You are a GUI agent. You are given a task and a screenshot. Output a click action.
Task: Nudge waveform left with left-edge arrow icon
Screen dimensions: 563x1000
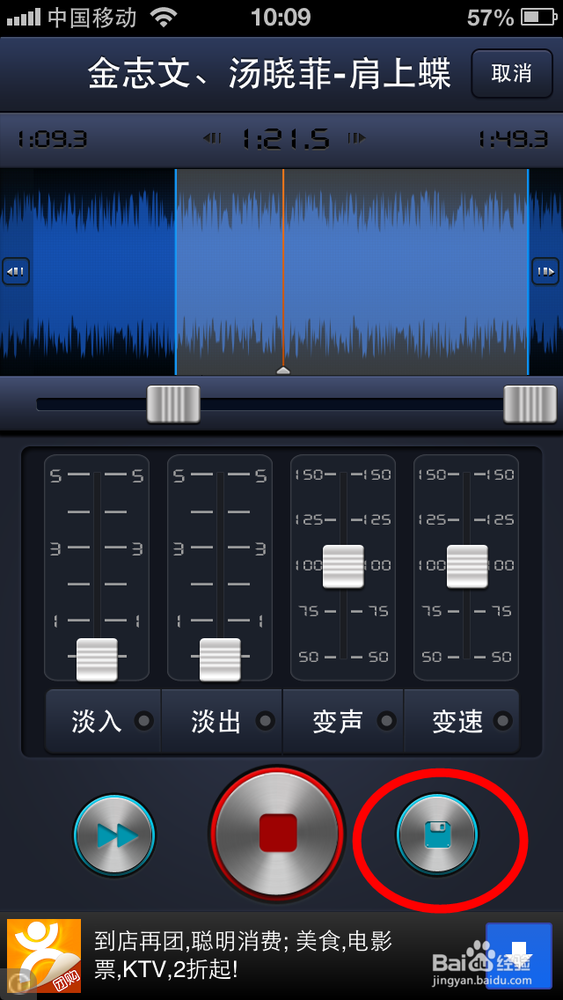[15, 272]
